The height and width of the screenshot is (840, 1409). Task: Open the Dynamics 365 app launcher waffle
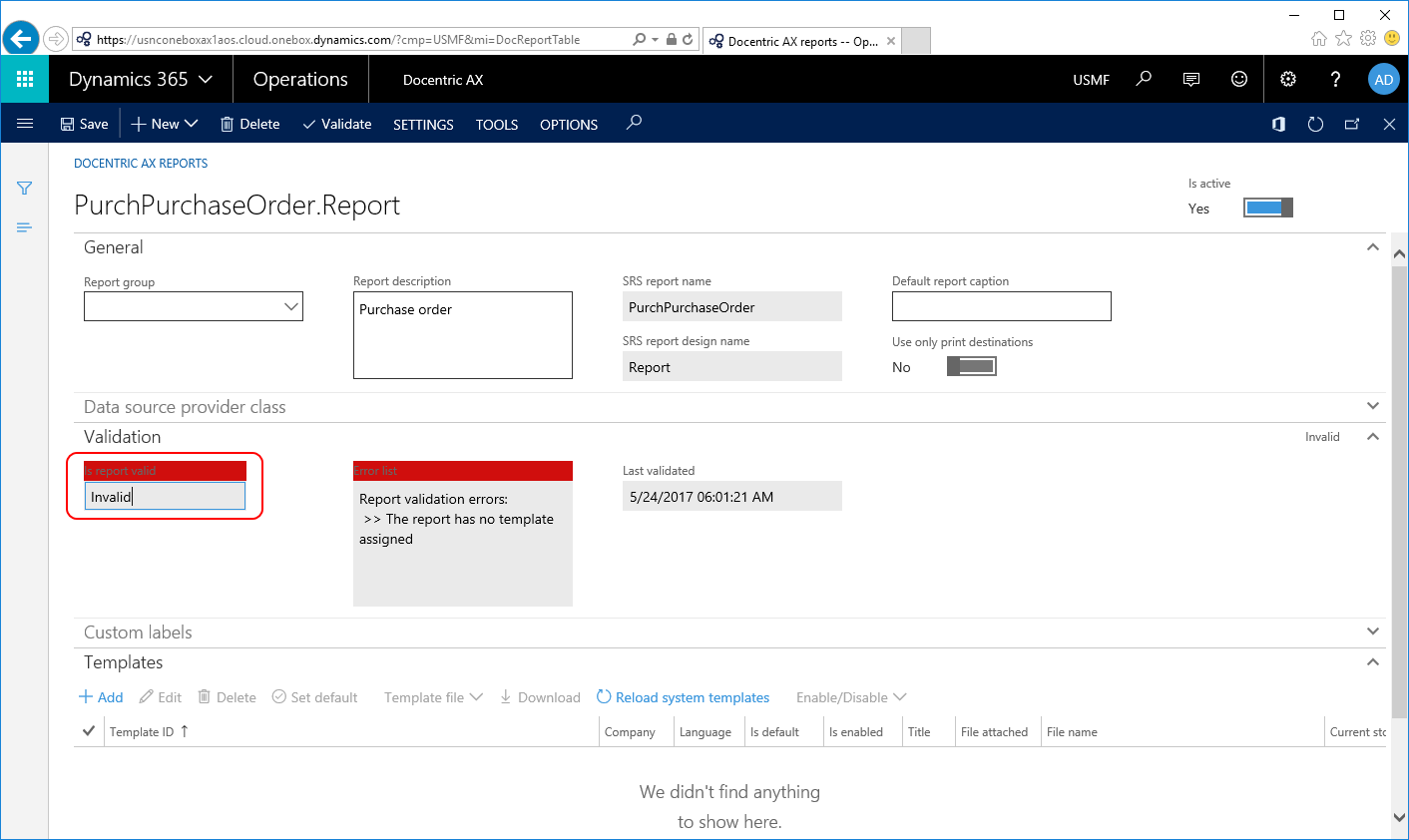tap(25, 79)
